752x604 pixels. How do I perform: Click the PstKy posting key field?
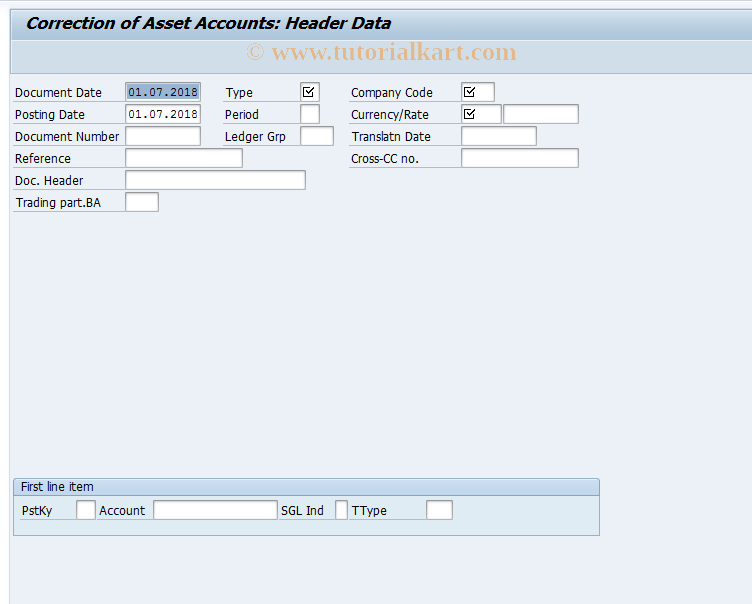point(86,510)
